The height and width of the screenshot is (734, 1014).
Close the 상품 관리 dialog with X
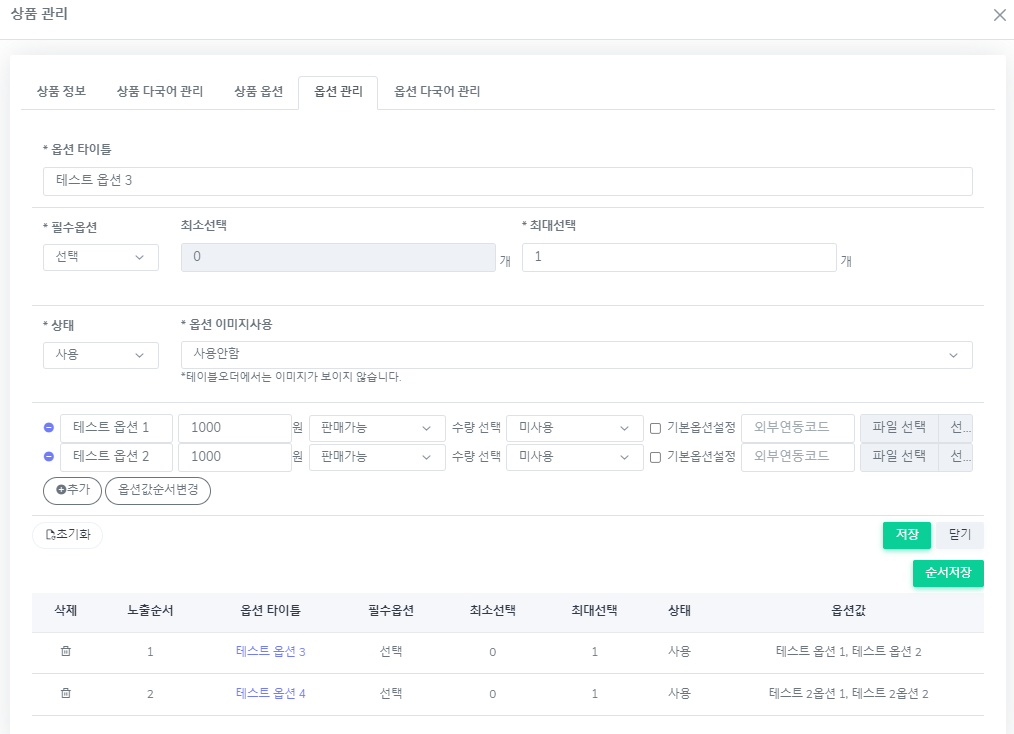click(x=999, y=15)
